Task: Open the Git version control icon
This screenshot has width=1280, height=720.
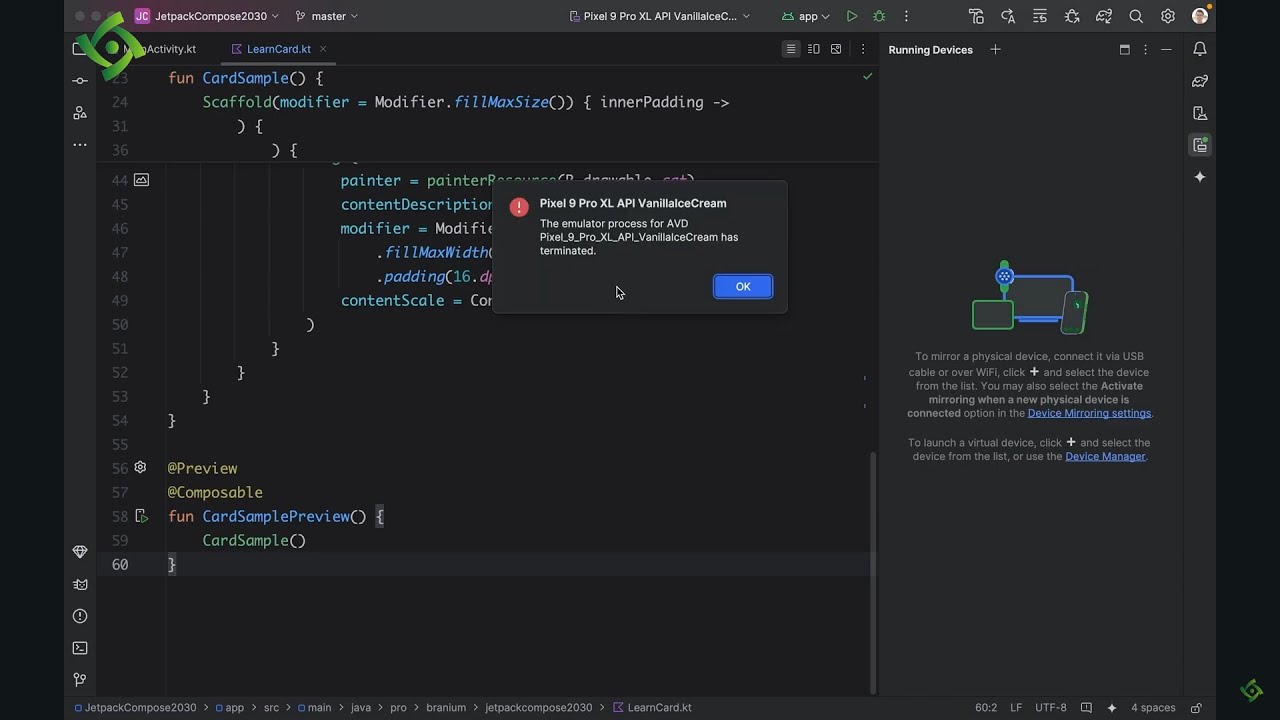Action: 80,680
